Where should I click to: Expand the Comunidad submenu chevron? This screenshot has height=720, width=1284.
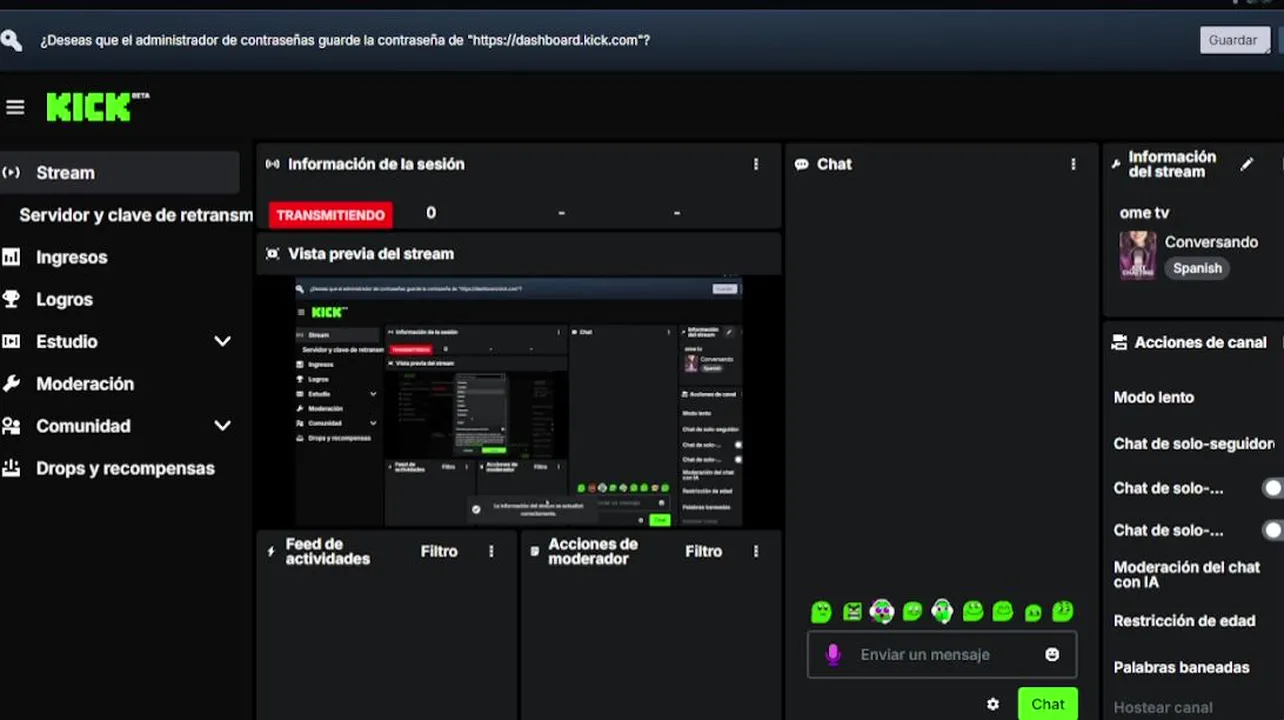click(x=222, y=425)
